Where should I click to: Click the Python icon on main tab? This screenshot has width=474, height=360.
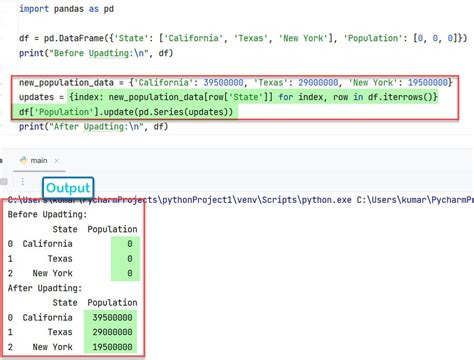point(24,160)
